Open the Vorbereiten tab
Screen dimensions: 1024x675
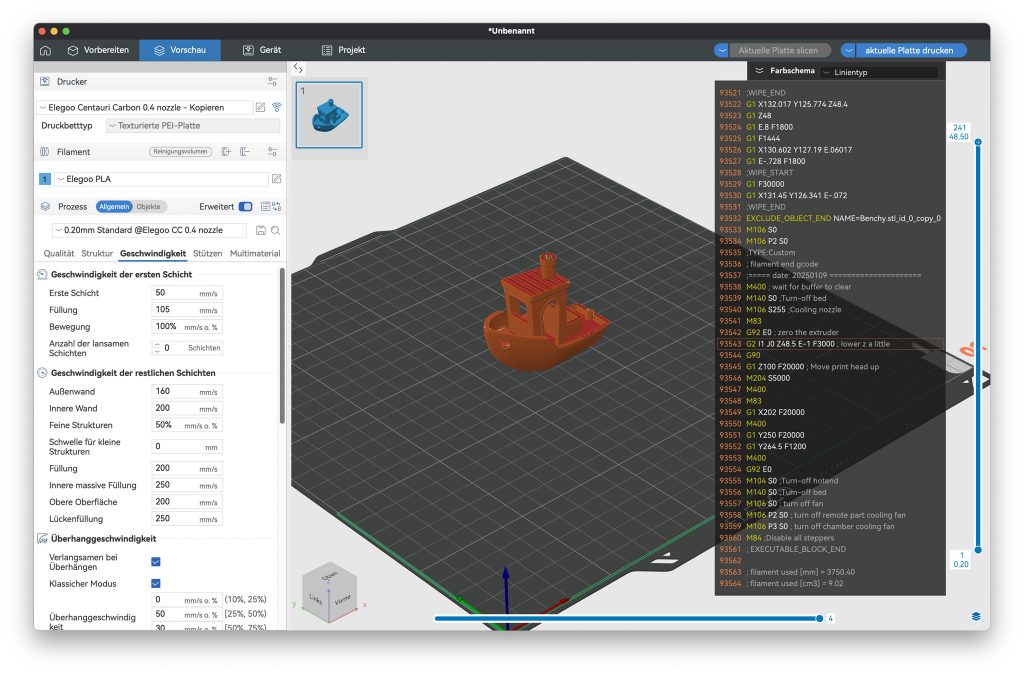[x=98, y=50]
